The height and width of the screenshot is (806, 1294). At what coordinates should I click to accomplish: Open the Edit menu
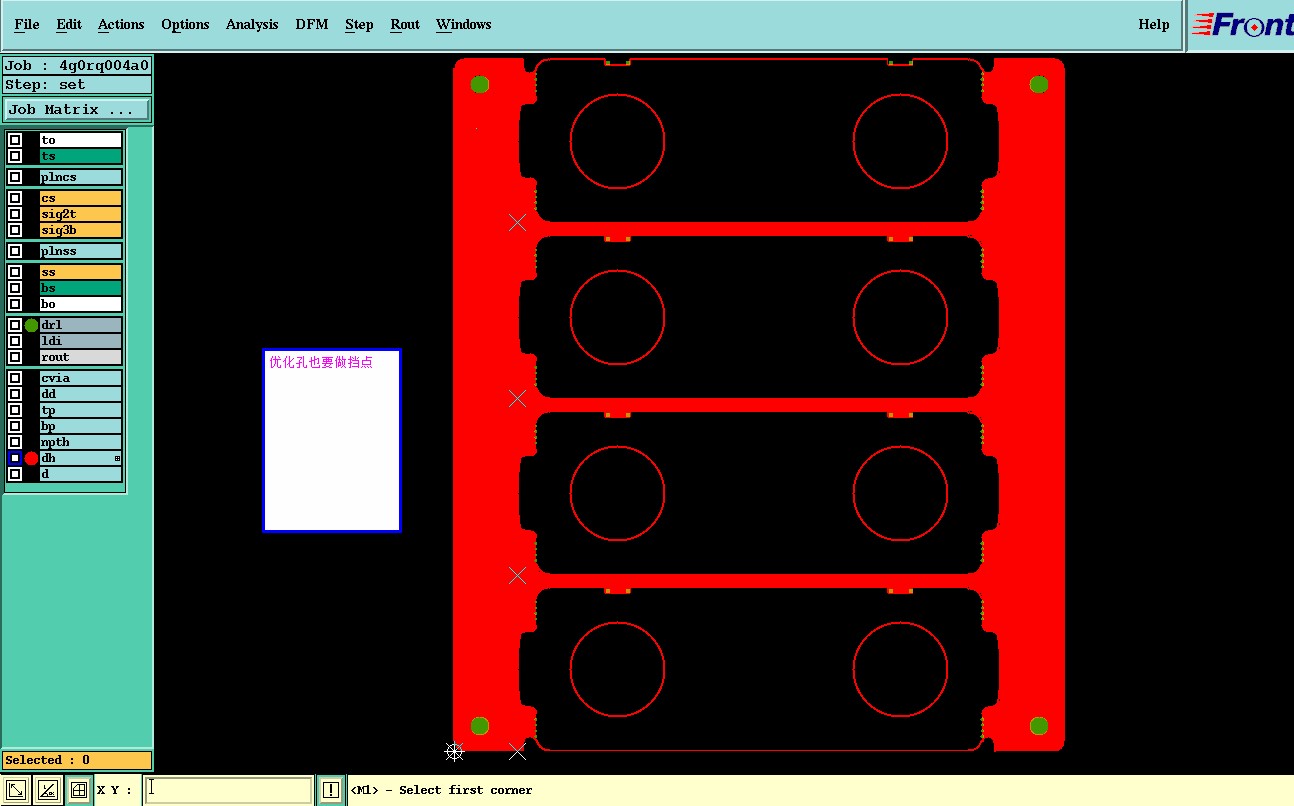[x=69, y=24]
